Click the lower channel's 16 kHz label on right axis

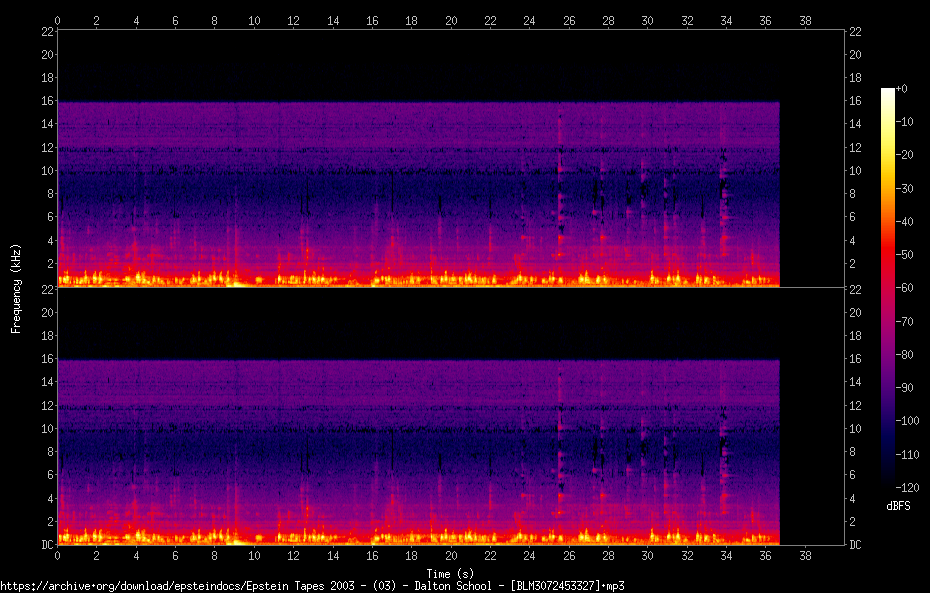[856, 359]
